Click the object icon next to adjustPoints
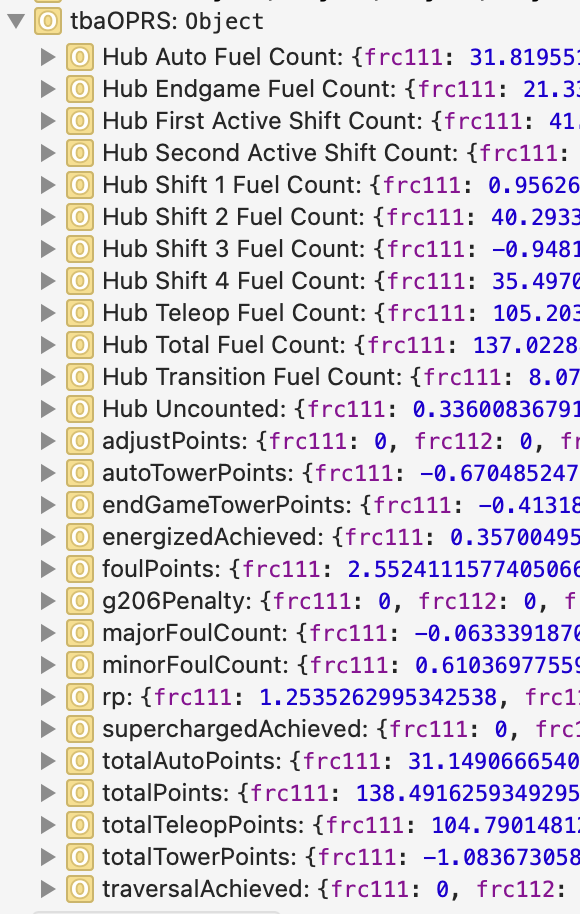 (x=80, y=441)
